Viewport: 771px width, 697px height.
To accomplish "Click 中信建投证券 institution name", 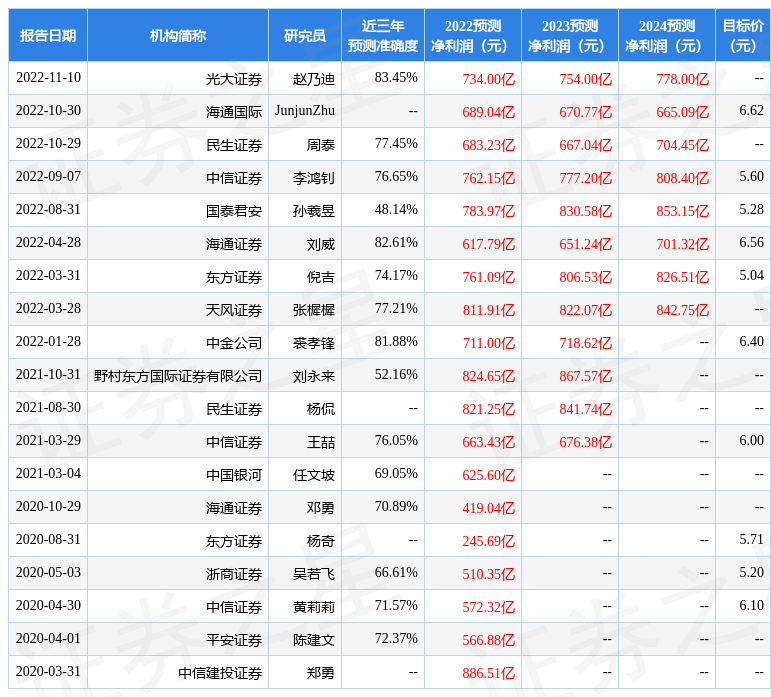I will coord(220,673).
